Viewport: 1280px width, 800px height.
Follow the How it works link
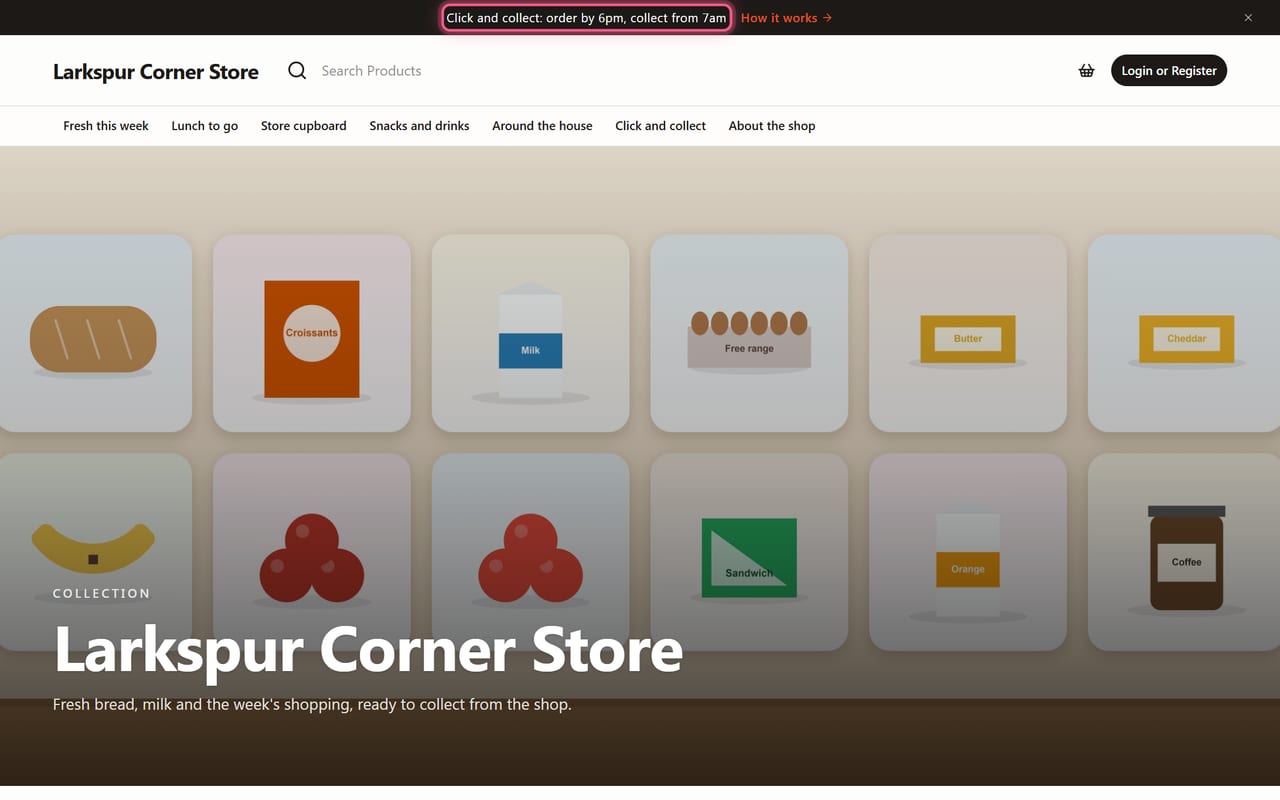click(x=786, y=18)
